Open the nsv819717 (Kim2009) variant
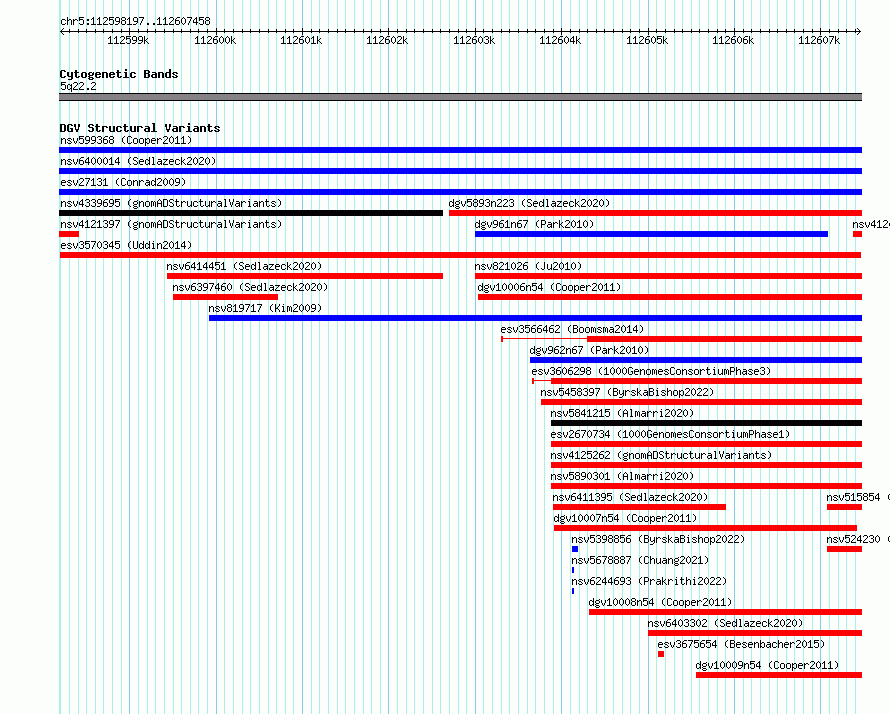 [x=265, y=308]
